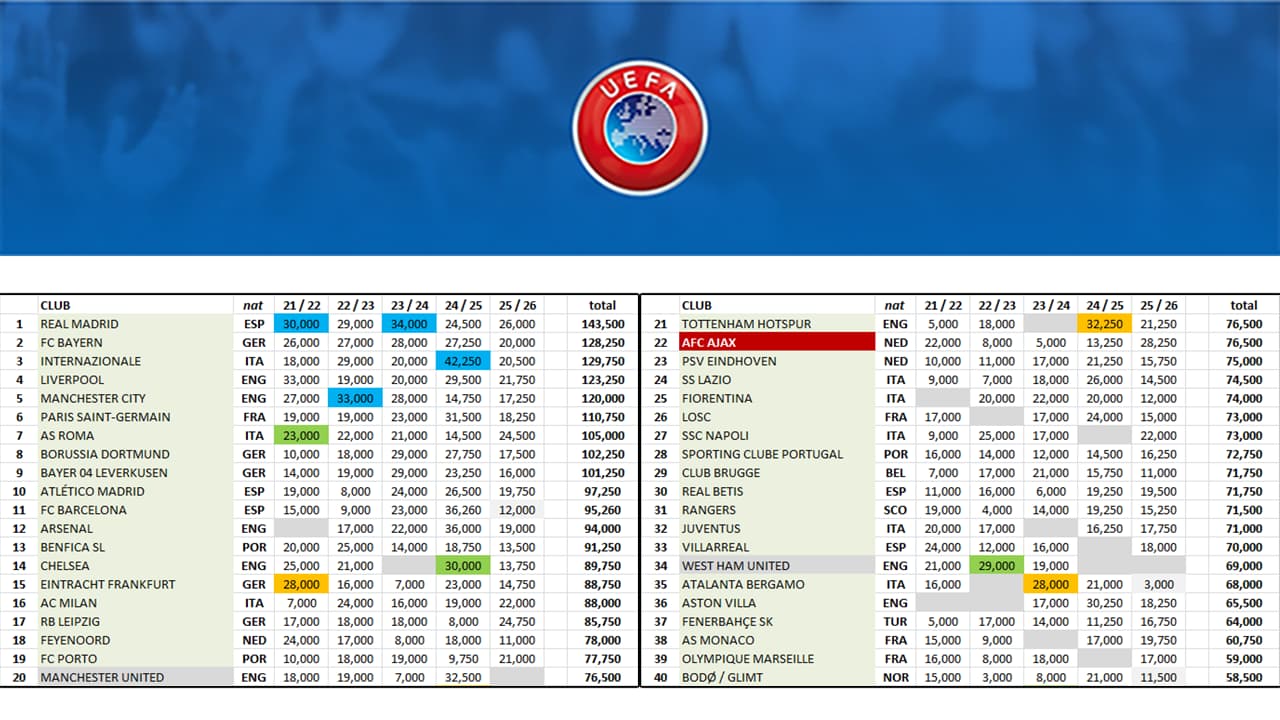Click Liverpool's total 123,250
This screenshot has width=1280, height=720.
[x=603, y=380]
